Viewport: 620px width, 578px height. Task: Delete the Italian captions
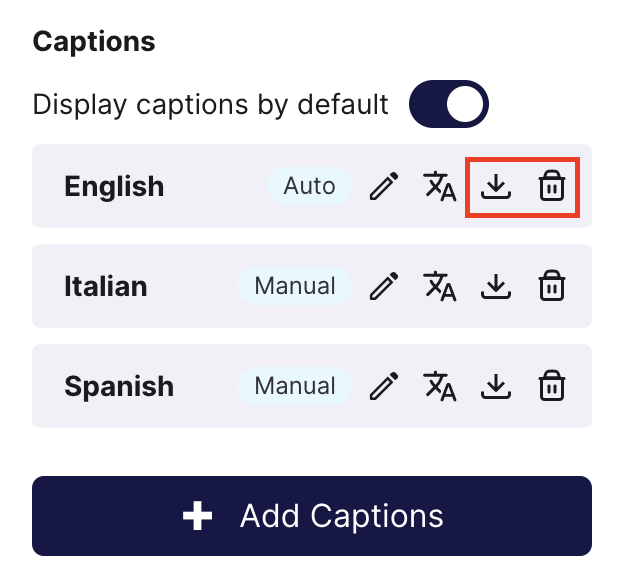click(x=552, y=285)
